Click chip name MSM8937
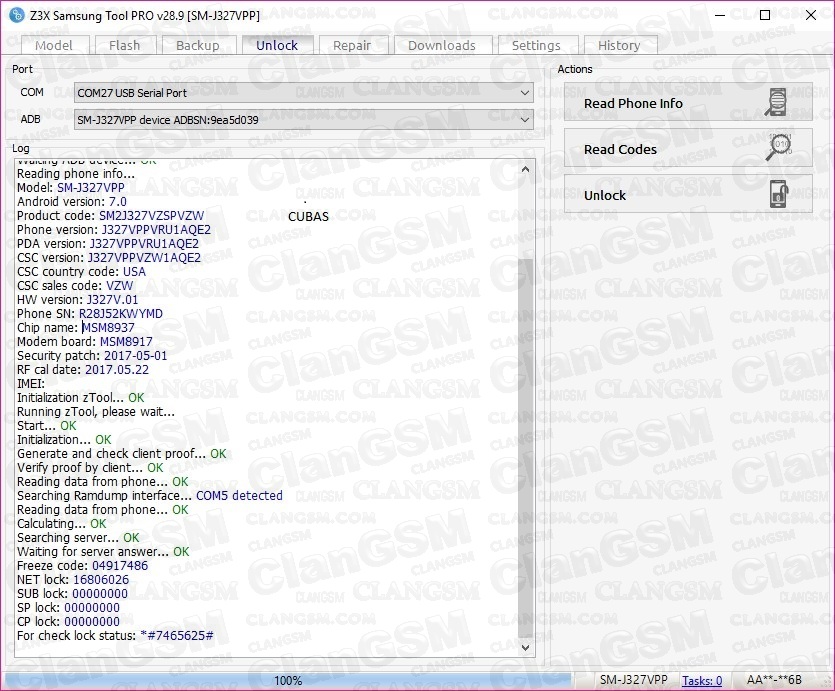The image size is (835, 691). 109,327
